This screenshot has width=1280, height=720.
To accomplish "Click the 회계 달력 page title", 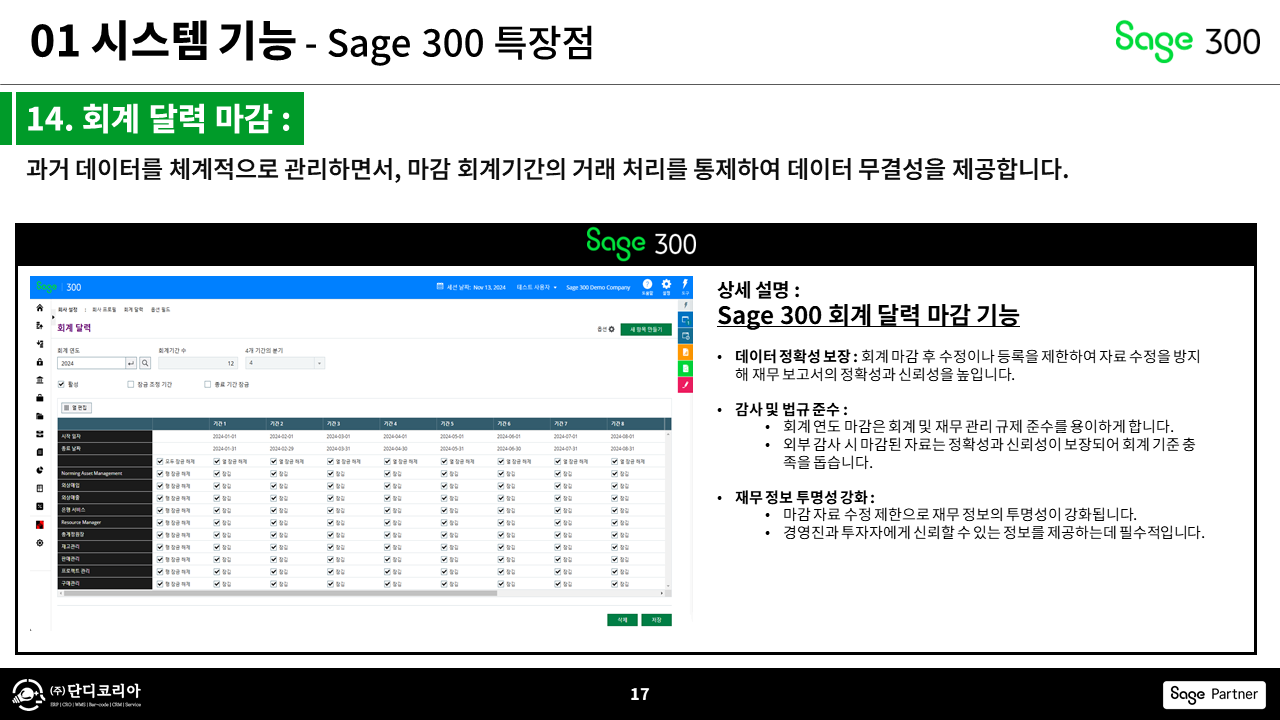I will (74, 327).
